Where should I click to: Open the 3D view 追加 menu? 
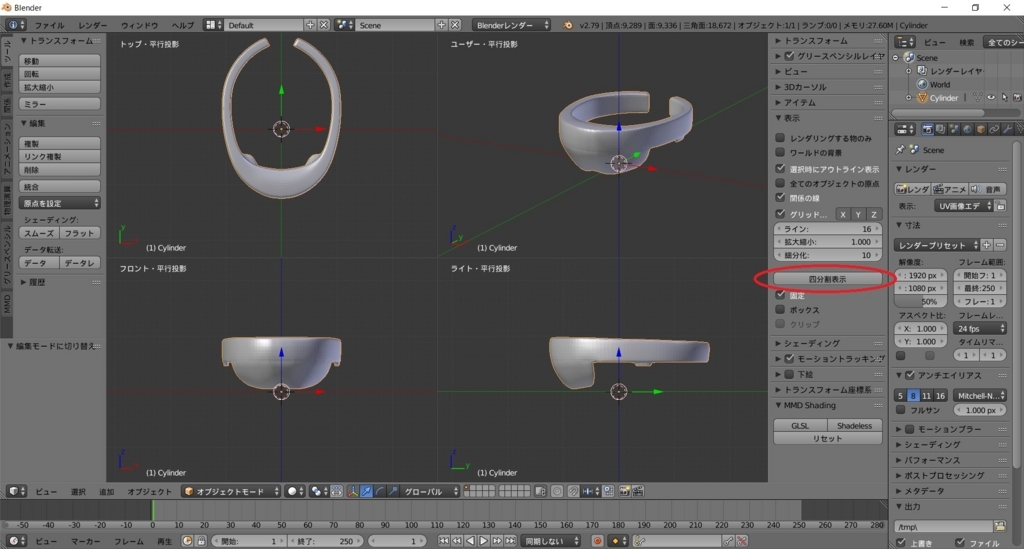106,491
